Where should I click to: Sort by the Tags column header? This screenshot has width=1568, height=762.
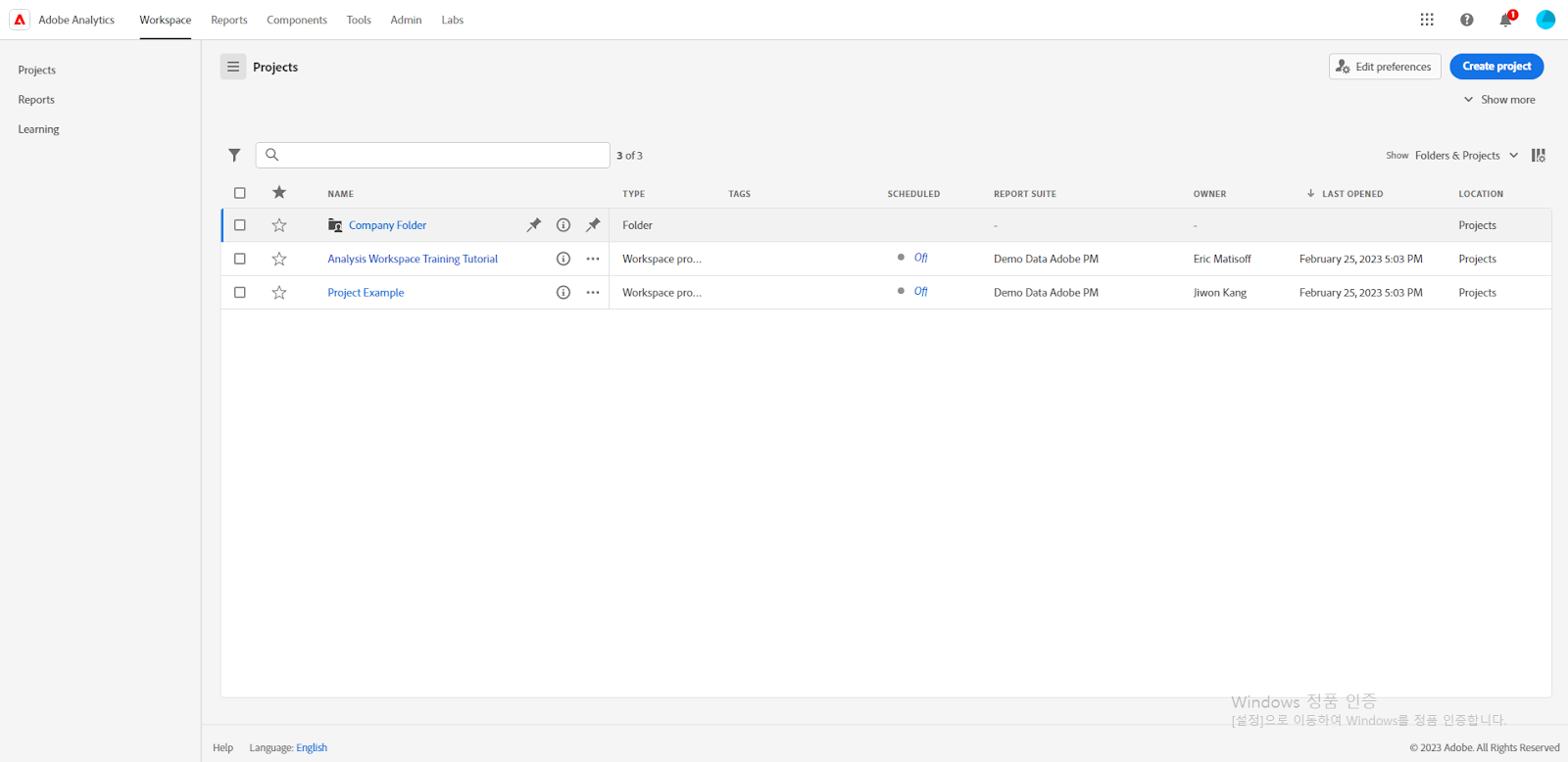[x=740, y=194]
